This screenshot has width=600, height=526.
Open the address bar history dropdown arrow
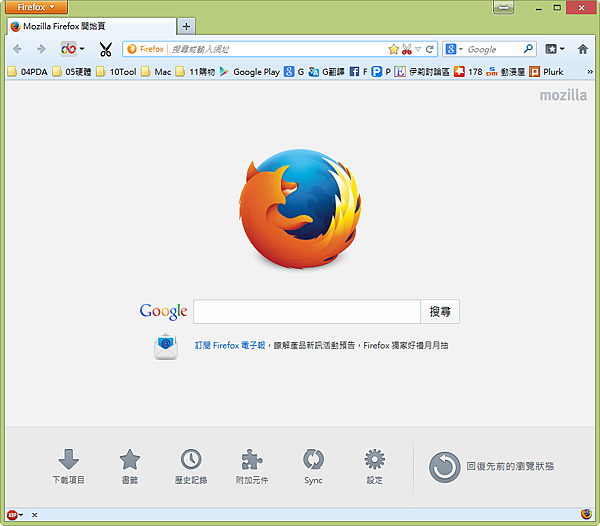tap(418, 49)
